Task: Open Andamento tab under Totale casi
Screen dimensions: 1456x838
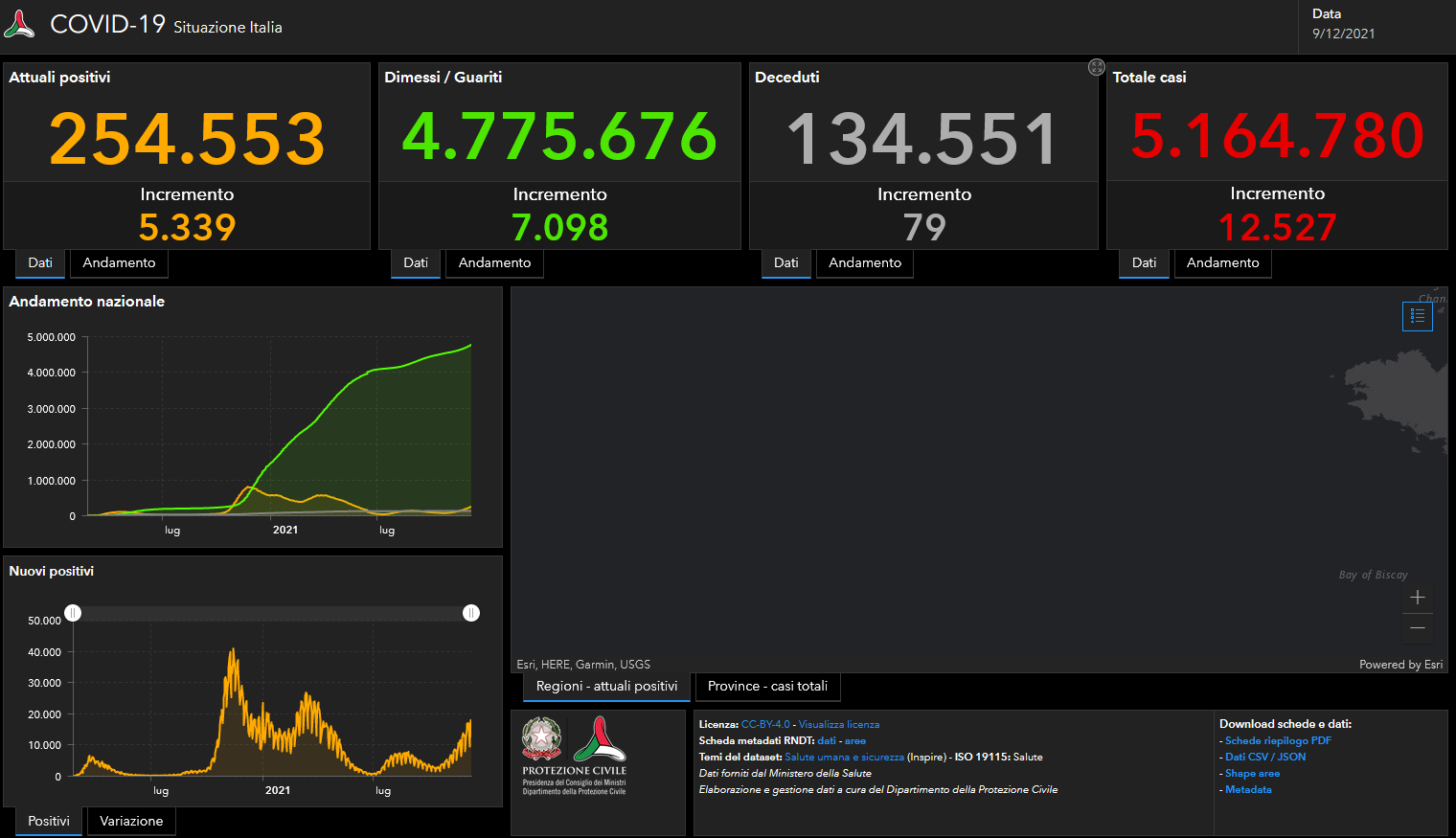Action: tap(1222, 263)
